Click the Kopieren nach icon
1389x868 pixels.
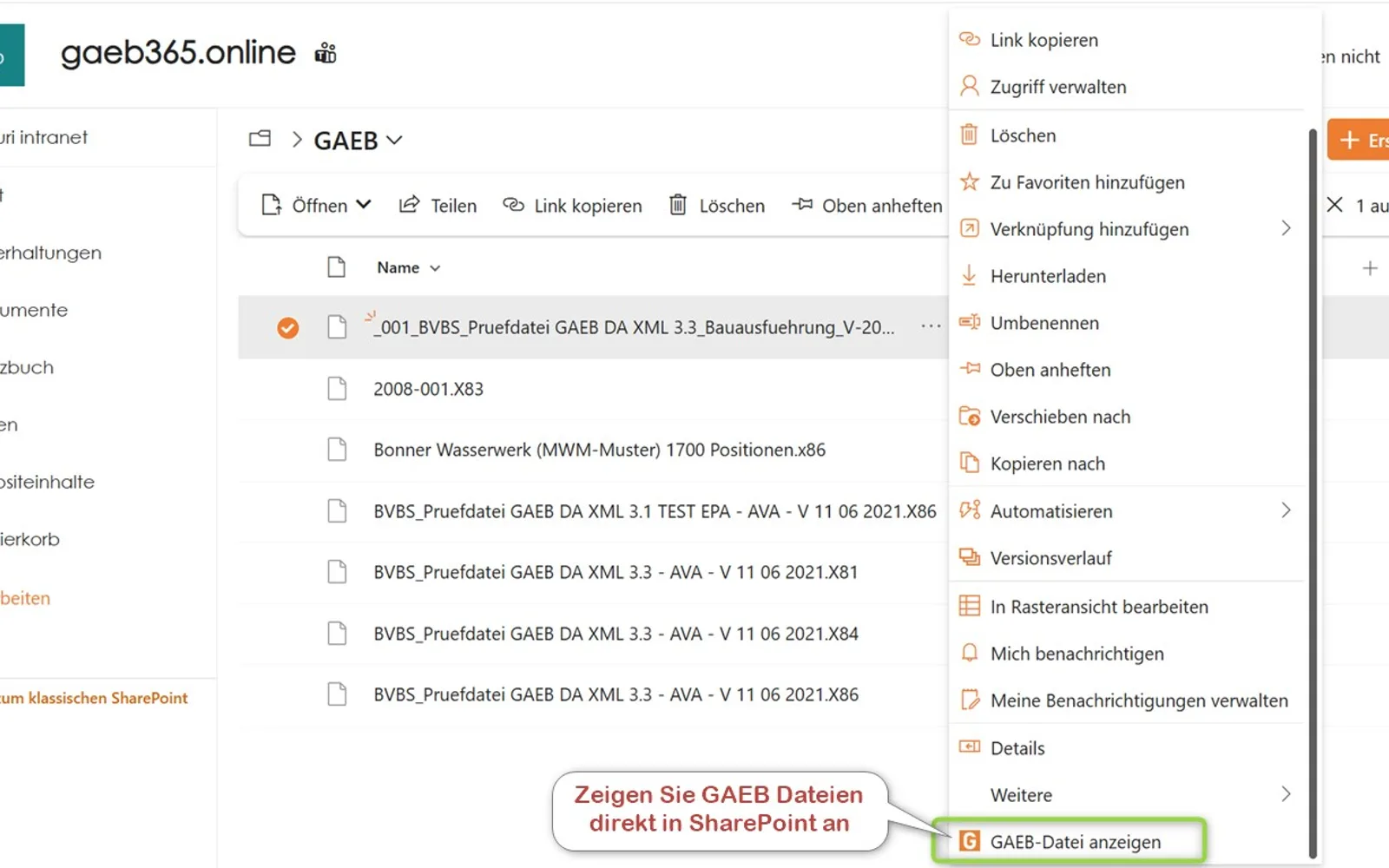click(x=969, y=464)
